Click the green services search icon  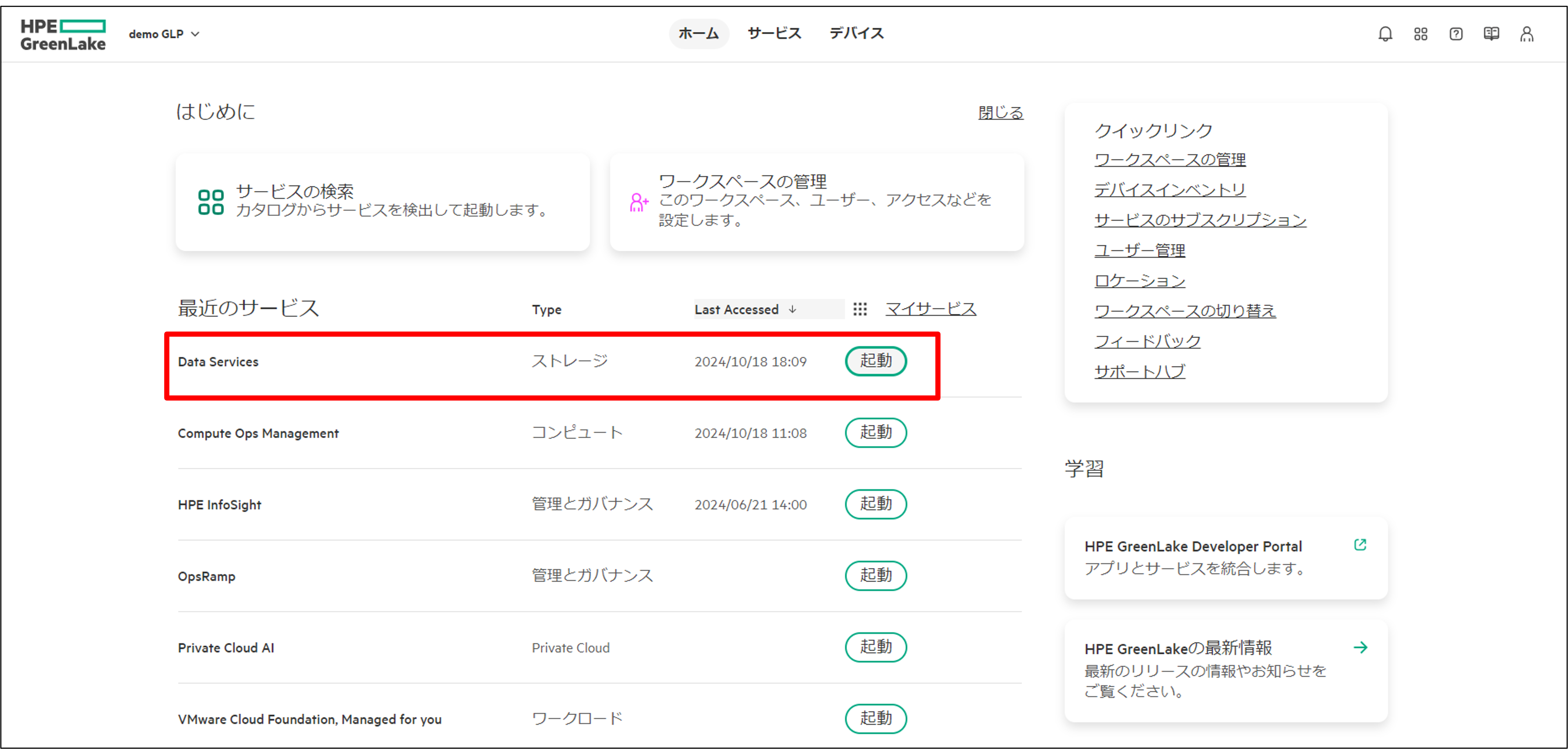coord(211,202)
